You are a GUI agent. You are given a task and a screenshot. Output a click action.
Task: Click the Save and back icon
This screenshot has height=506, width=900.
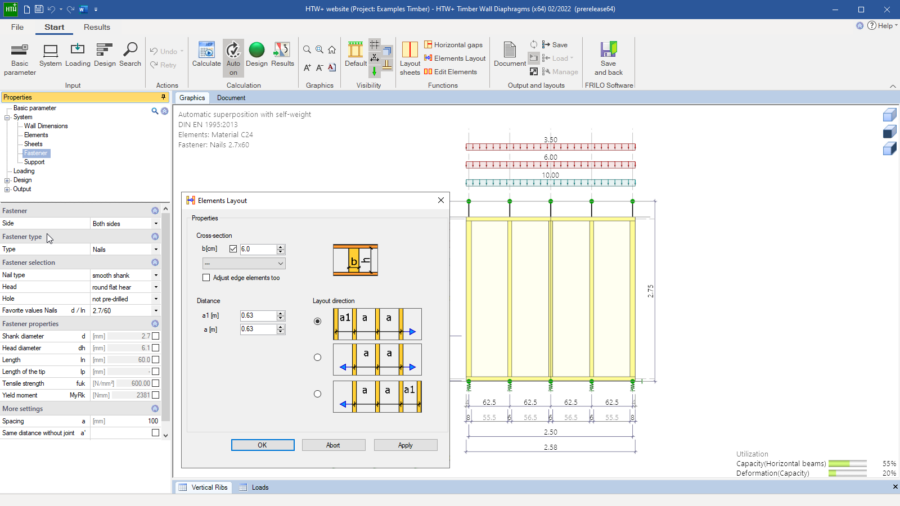coord(608,58)
